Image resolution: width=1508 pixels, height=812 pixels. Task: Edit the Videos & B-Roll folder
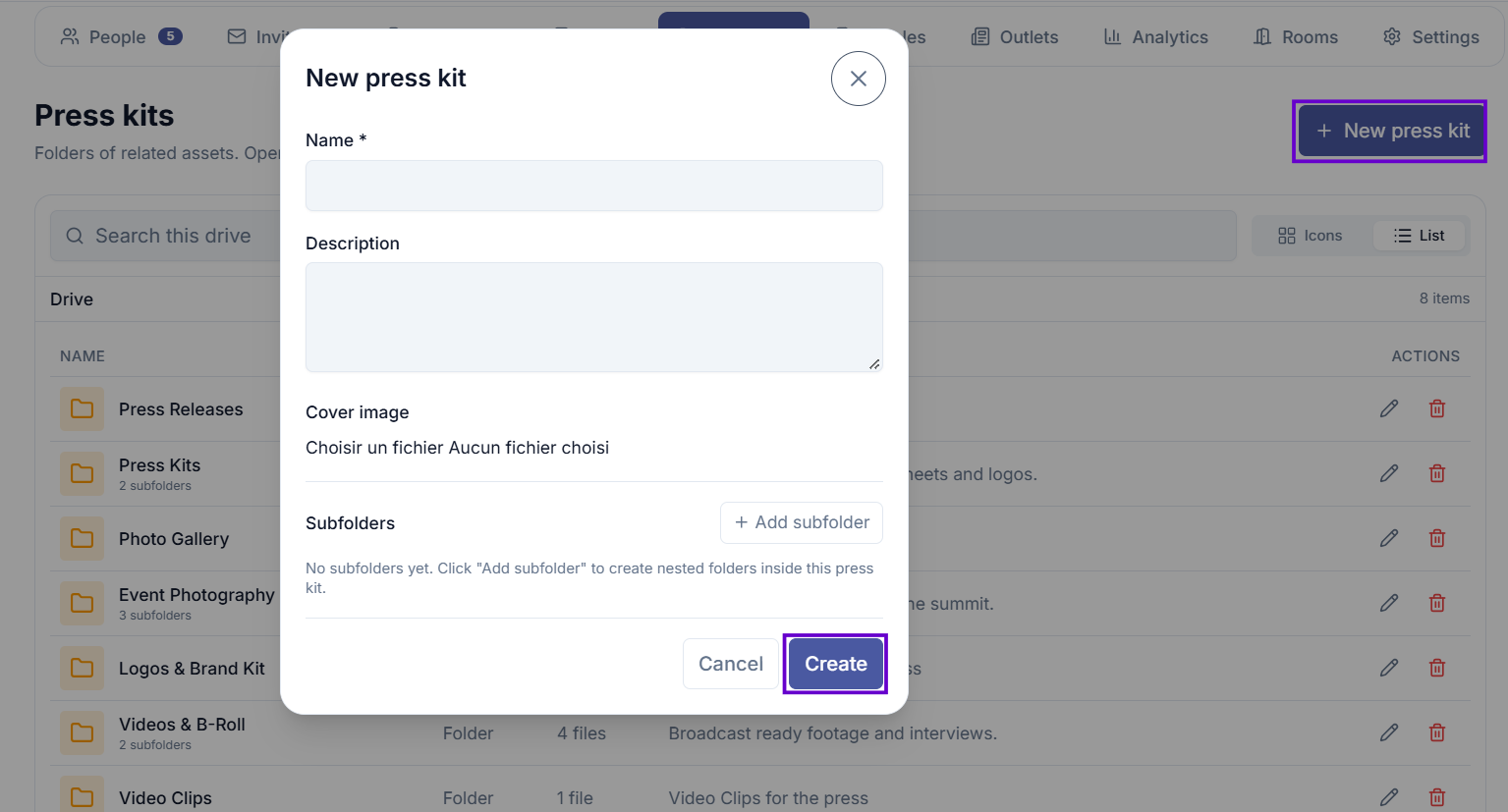1388,732
